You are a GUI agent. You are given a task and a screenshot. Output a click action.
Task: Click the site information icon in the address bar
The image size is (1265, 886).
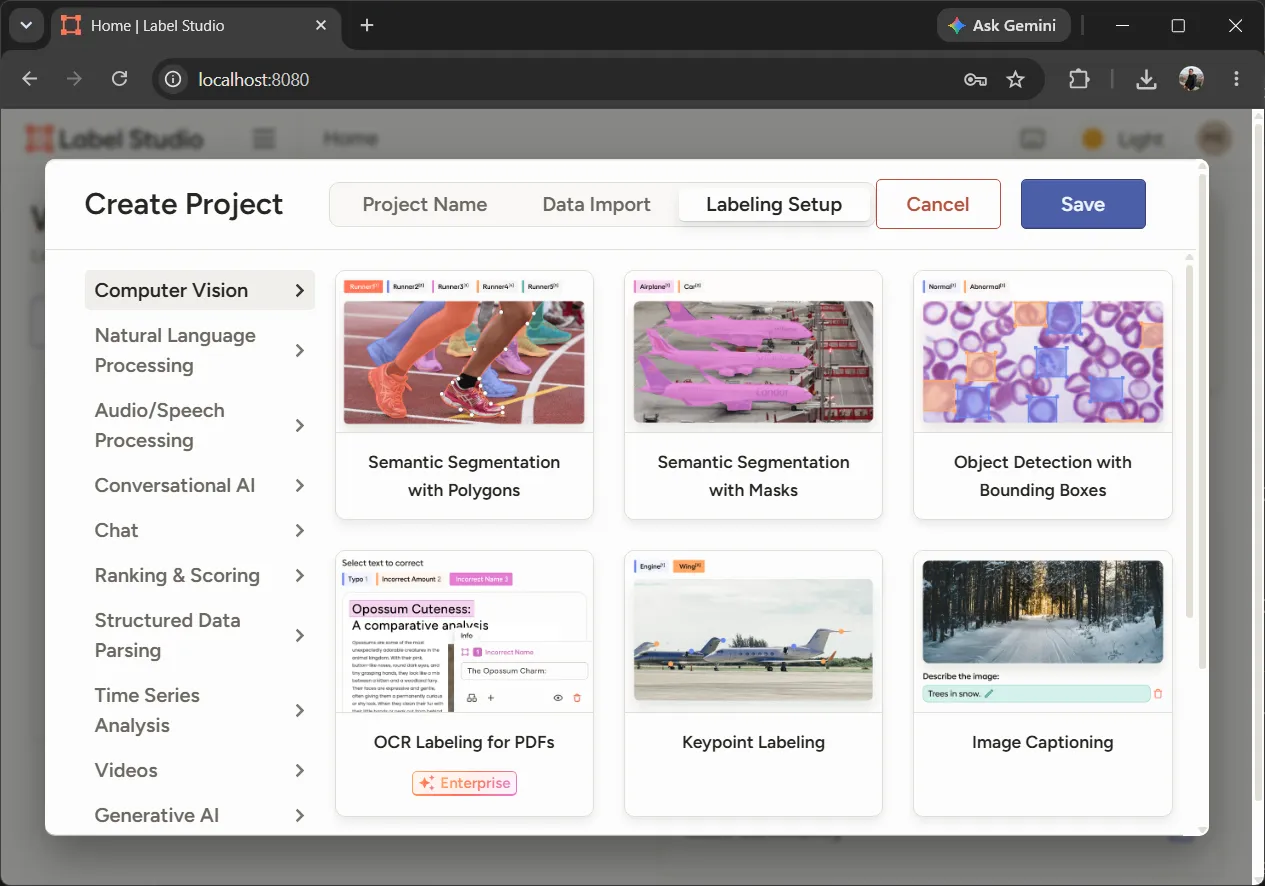pyautogui.click(x=173, y=79)
